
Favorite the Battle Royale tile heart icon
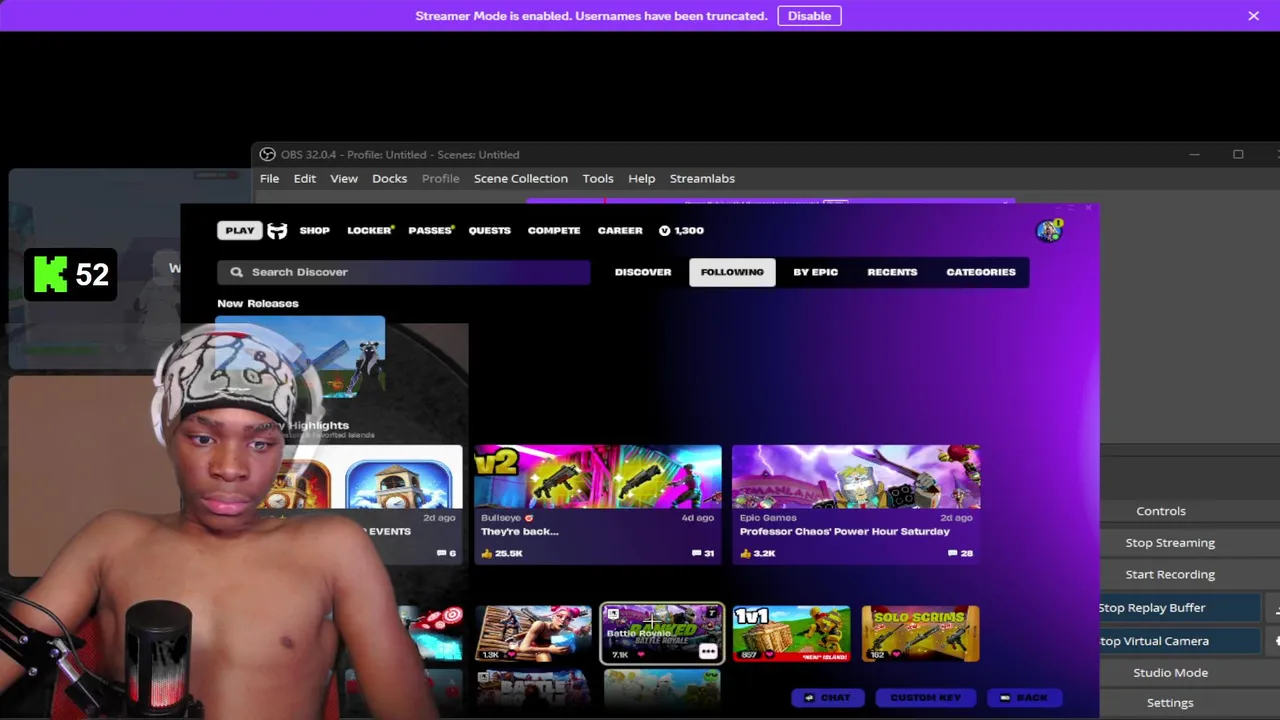coord(641,655)
